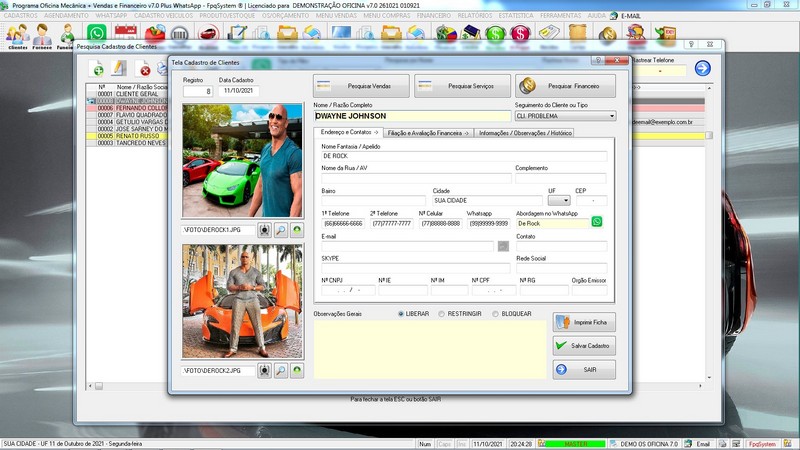Open the red car toolbar icon

pyautogui.click(x=208, y=34)
